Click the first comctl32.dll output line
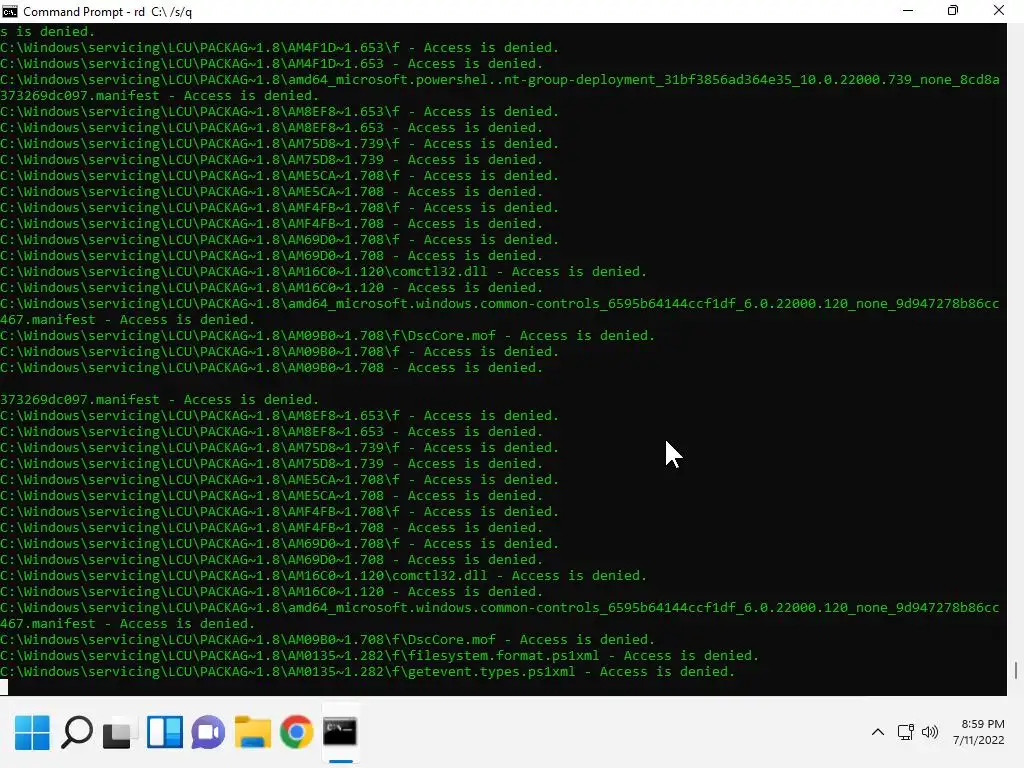The width and height of the screenshot is (1024, 768). [x=323, y=272]
